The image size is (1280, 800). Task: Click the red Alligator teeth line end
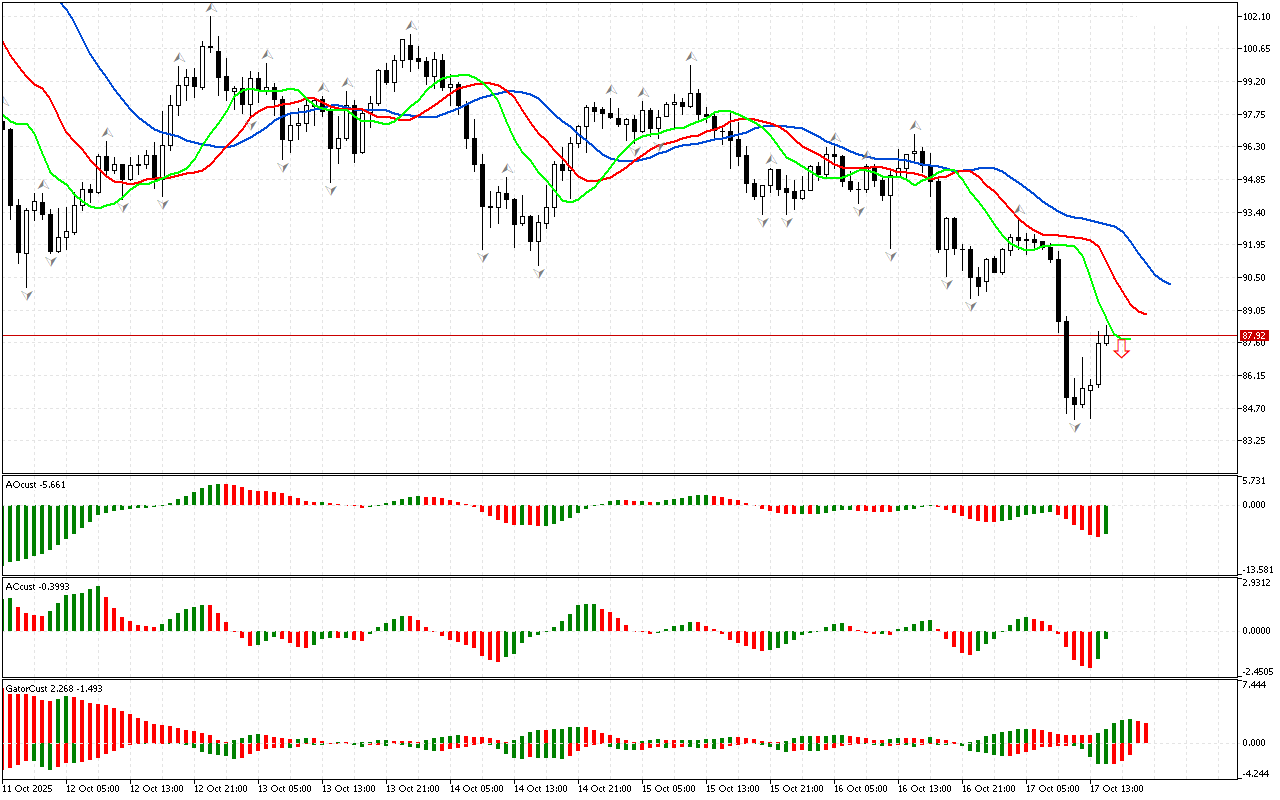(1144, 314)
